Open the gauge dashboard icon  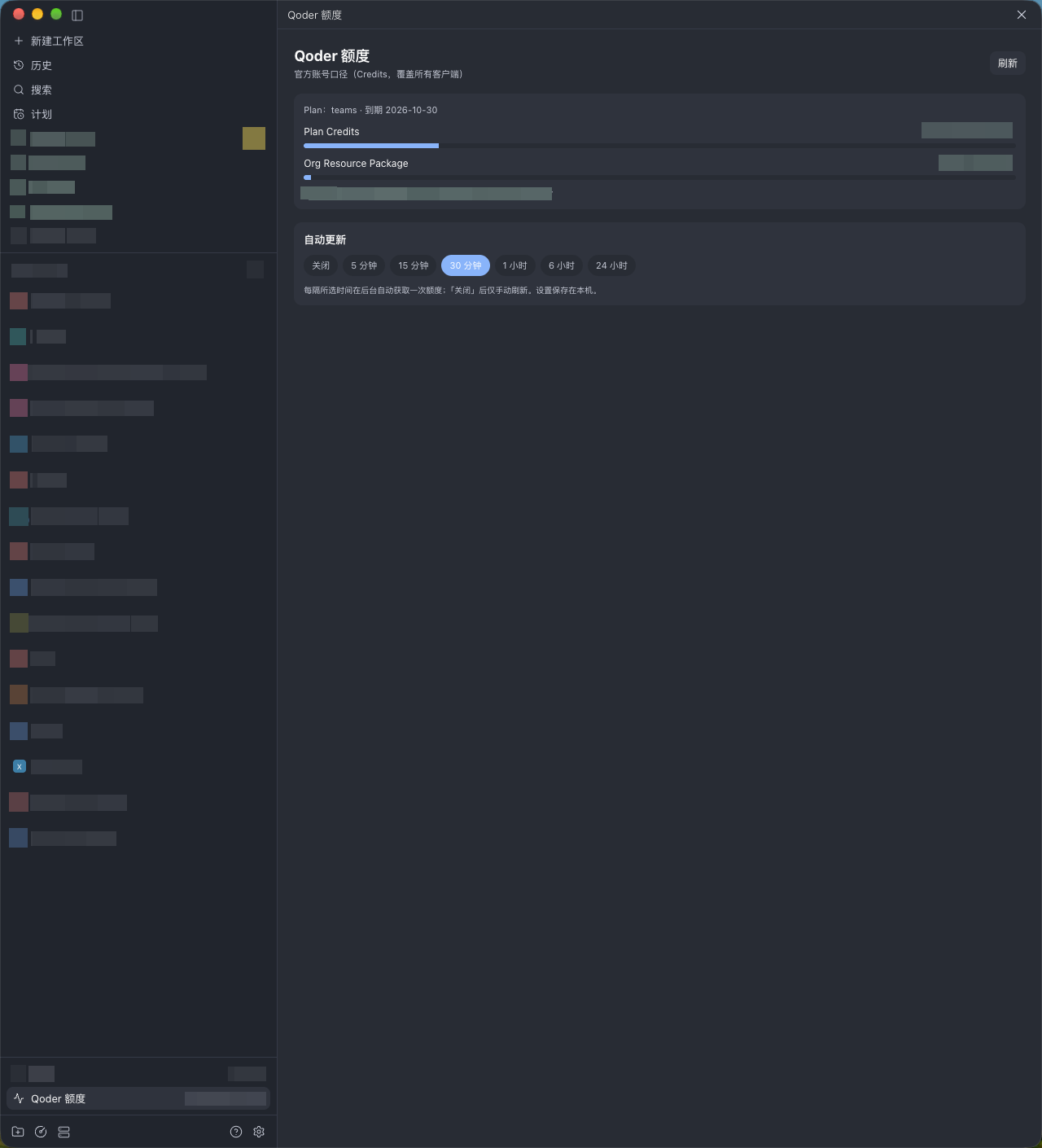pos(41,1132)
